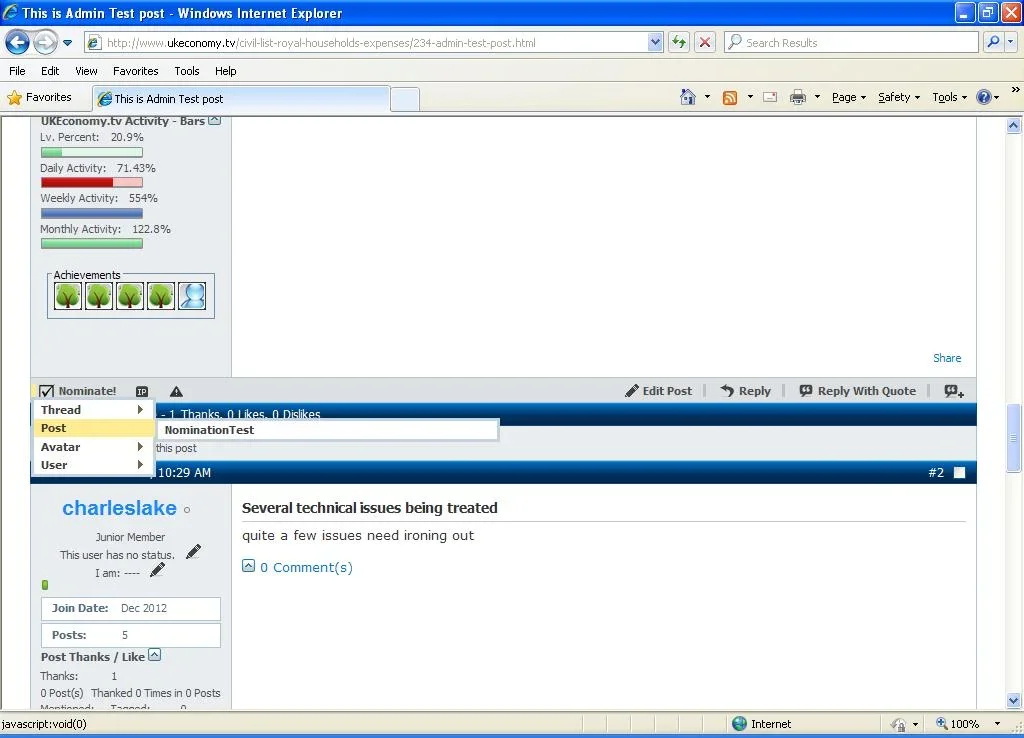The height and width of the screenshot is (738, 1024).
Task: Click the Edit Post button
Action: pyautogui.click(x=658, y=391)
